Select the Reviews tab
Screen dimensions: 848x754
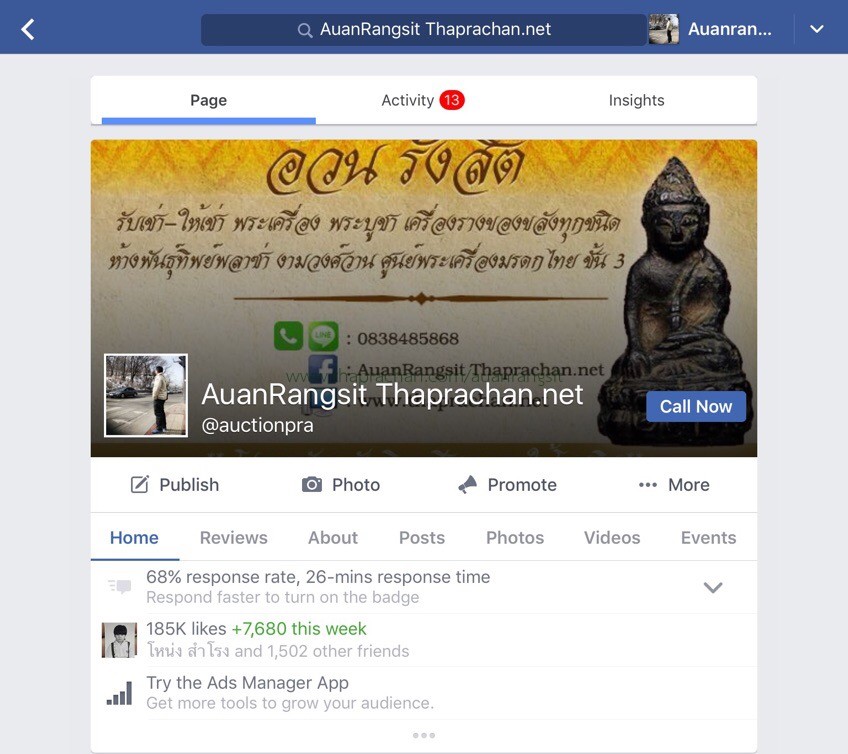click(234, 537)
